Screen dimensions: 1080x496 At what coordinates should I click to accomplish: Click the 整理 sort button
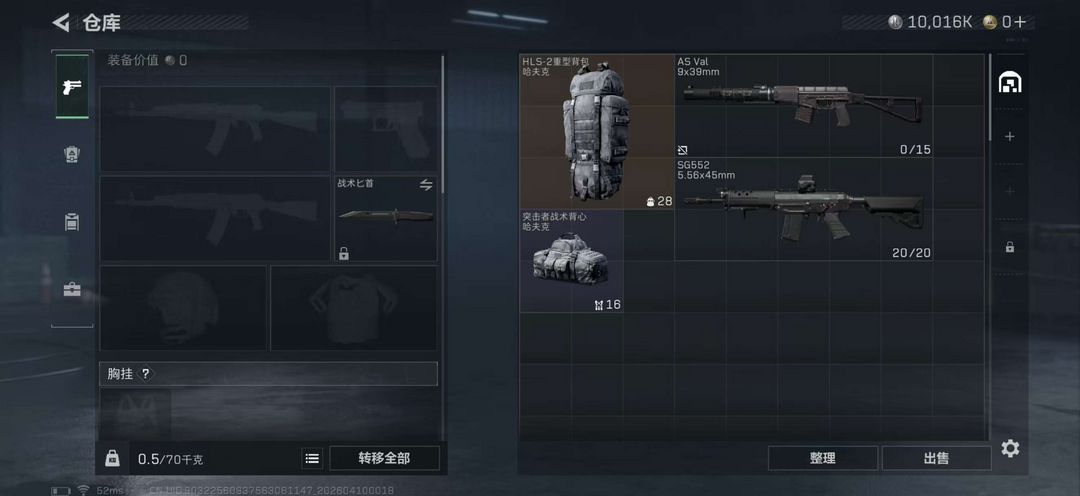[822, 458]
